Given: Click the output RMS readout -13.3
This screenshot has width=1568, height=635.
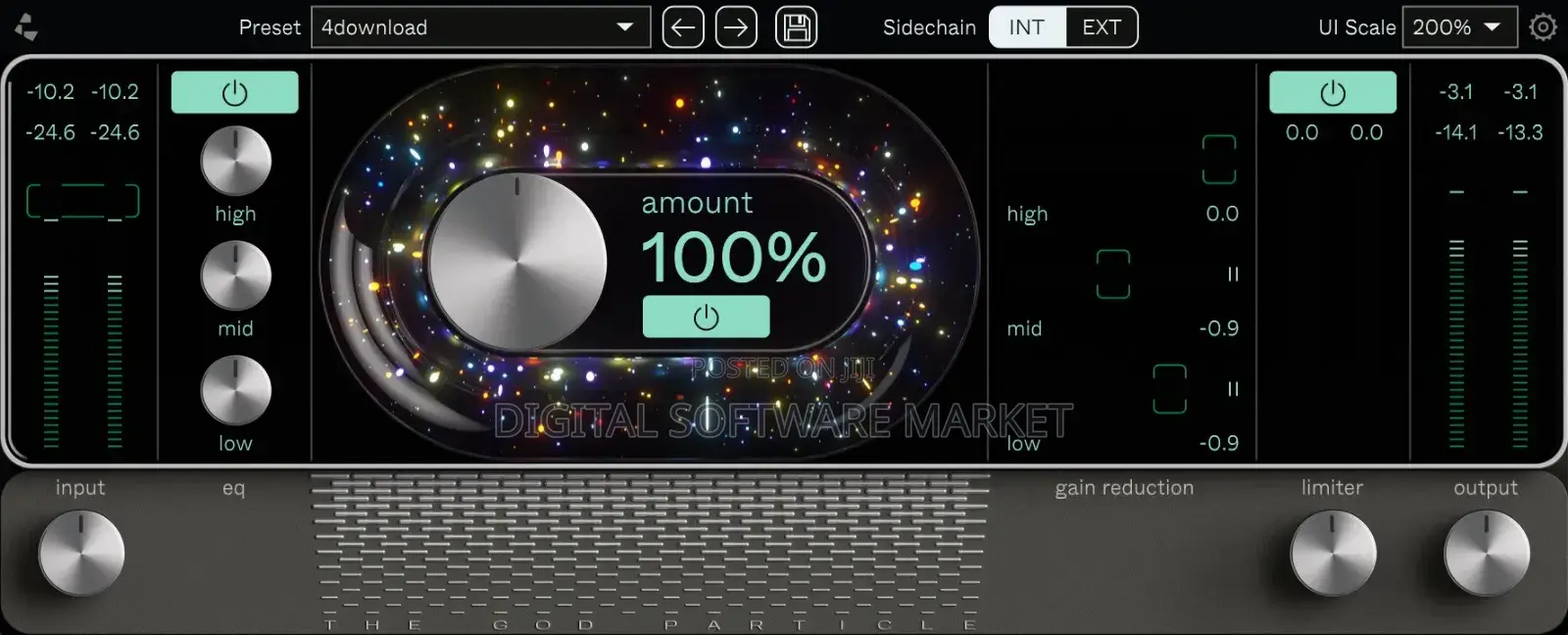Looking at the screenshot, I should tap(1520, 132).
